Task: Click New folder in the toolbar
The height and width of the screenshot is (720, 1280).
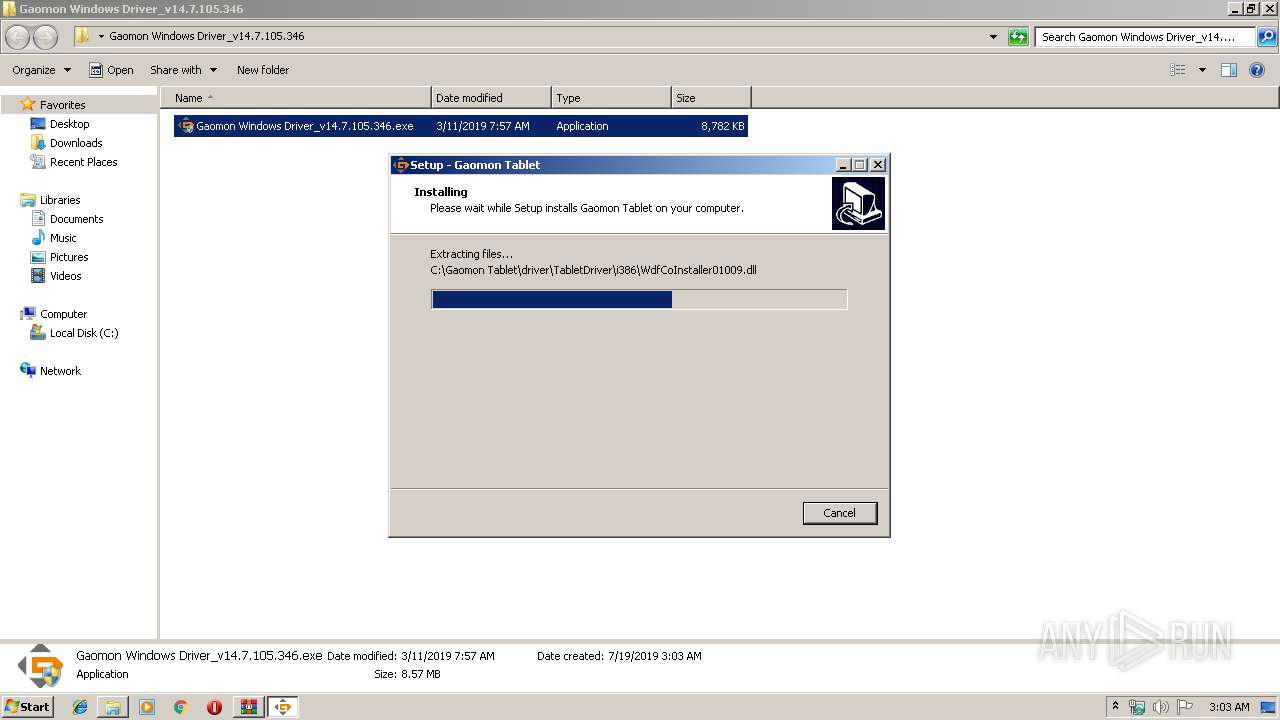Action: (263, 70)
